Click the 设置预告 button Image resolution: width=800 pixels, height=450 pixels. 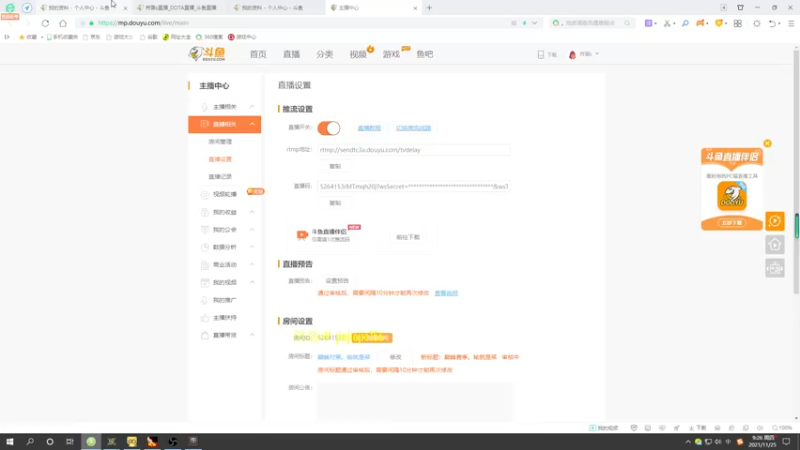(x=337, y=281)
